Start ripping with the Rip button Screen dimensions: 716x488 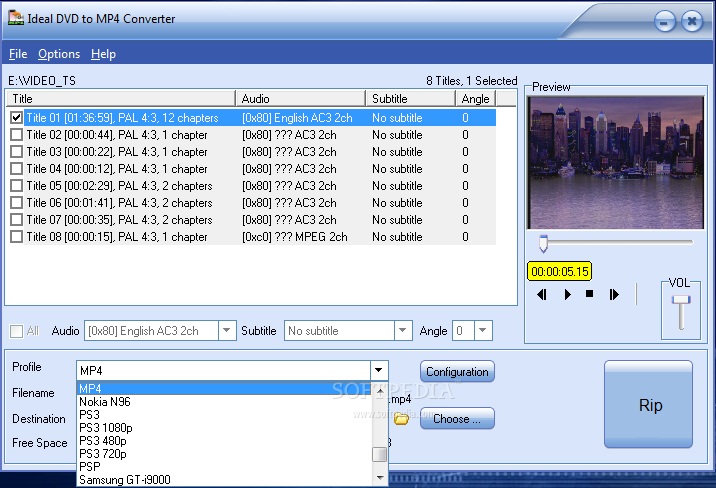(x=648, y=404)
